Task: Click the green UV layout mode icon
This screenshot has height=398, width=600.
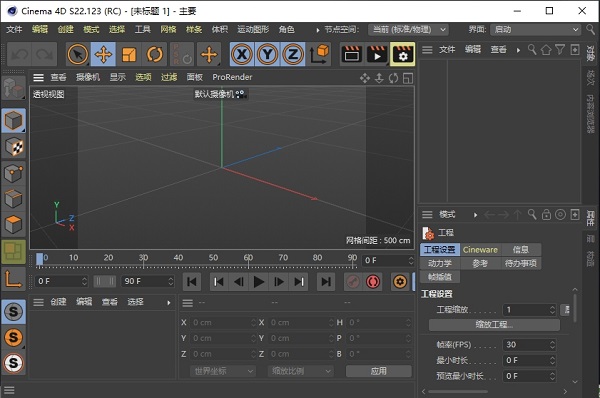Action: pyautogui.click(x=14, y=251)
